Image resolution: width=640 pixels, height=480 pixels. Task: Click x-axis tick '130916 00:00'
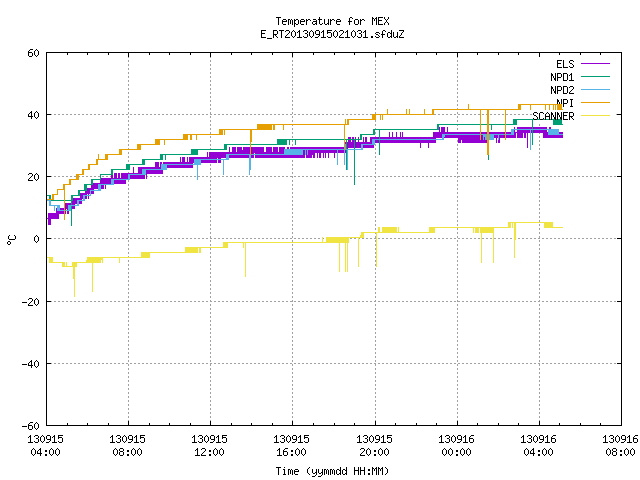click(x=456, y=446)
